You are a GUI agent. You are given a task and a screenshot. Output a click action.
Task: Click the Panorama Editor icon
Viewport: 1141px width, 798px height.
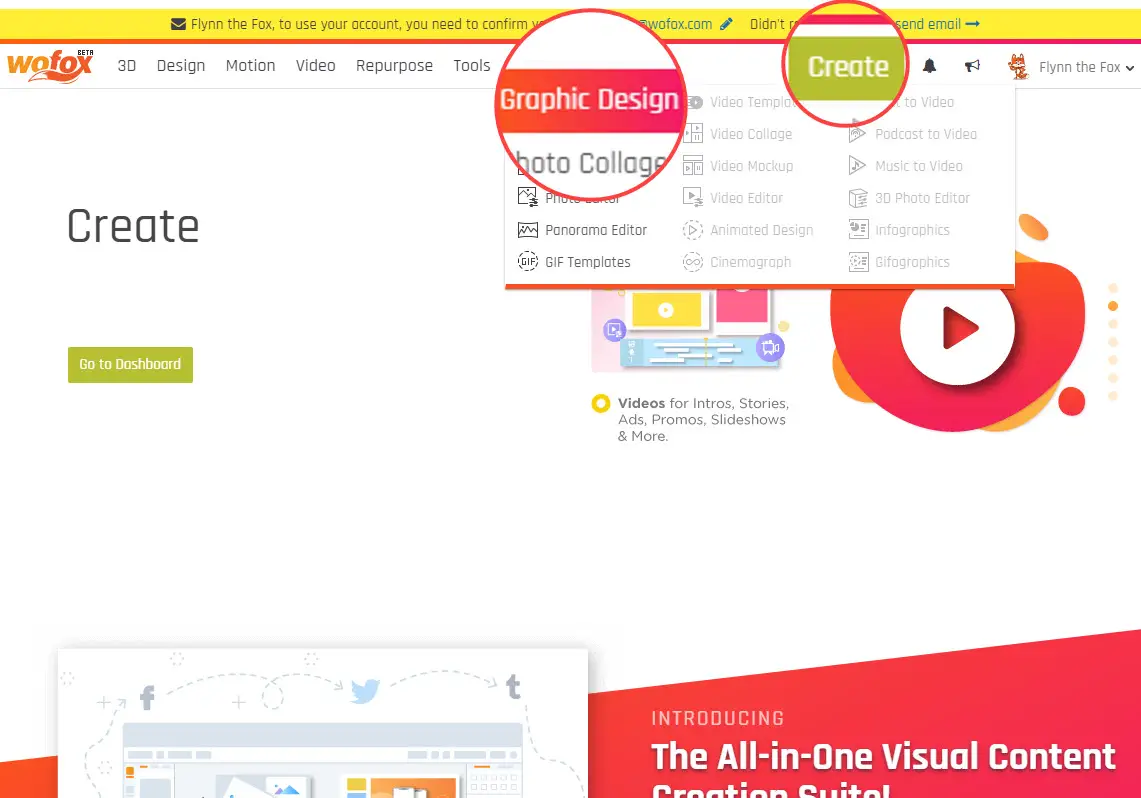tap(528, 230)
